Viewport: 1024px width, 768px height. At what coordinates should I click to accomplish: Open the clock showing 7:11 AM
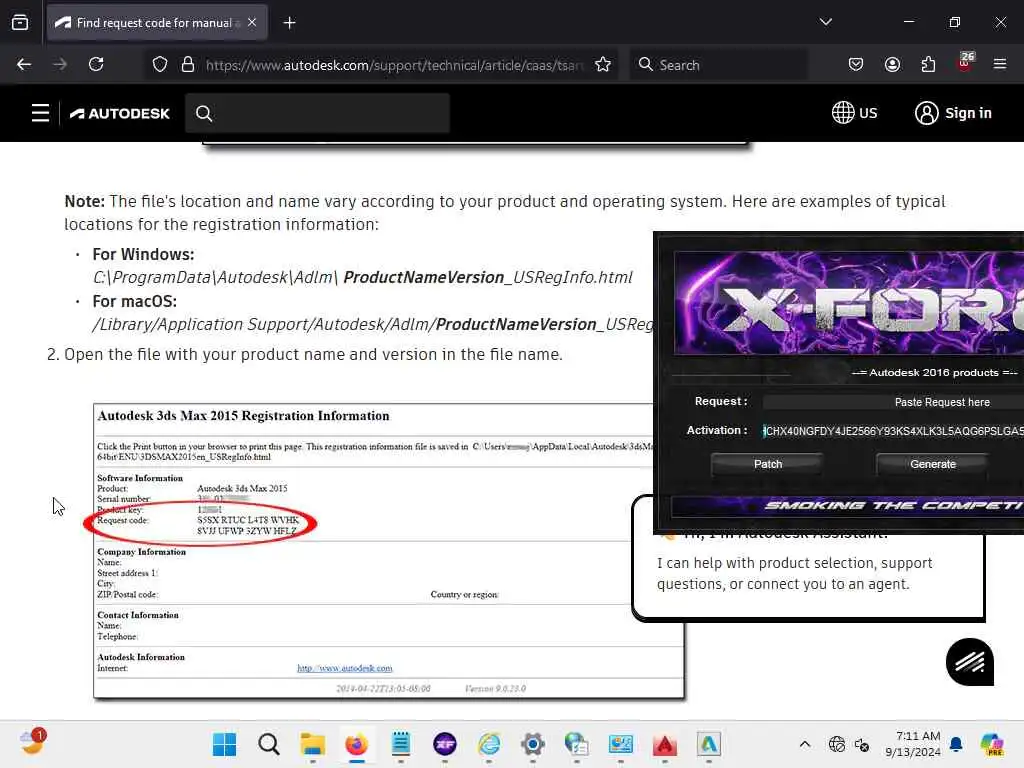click(x=913, y=744)
